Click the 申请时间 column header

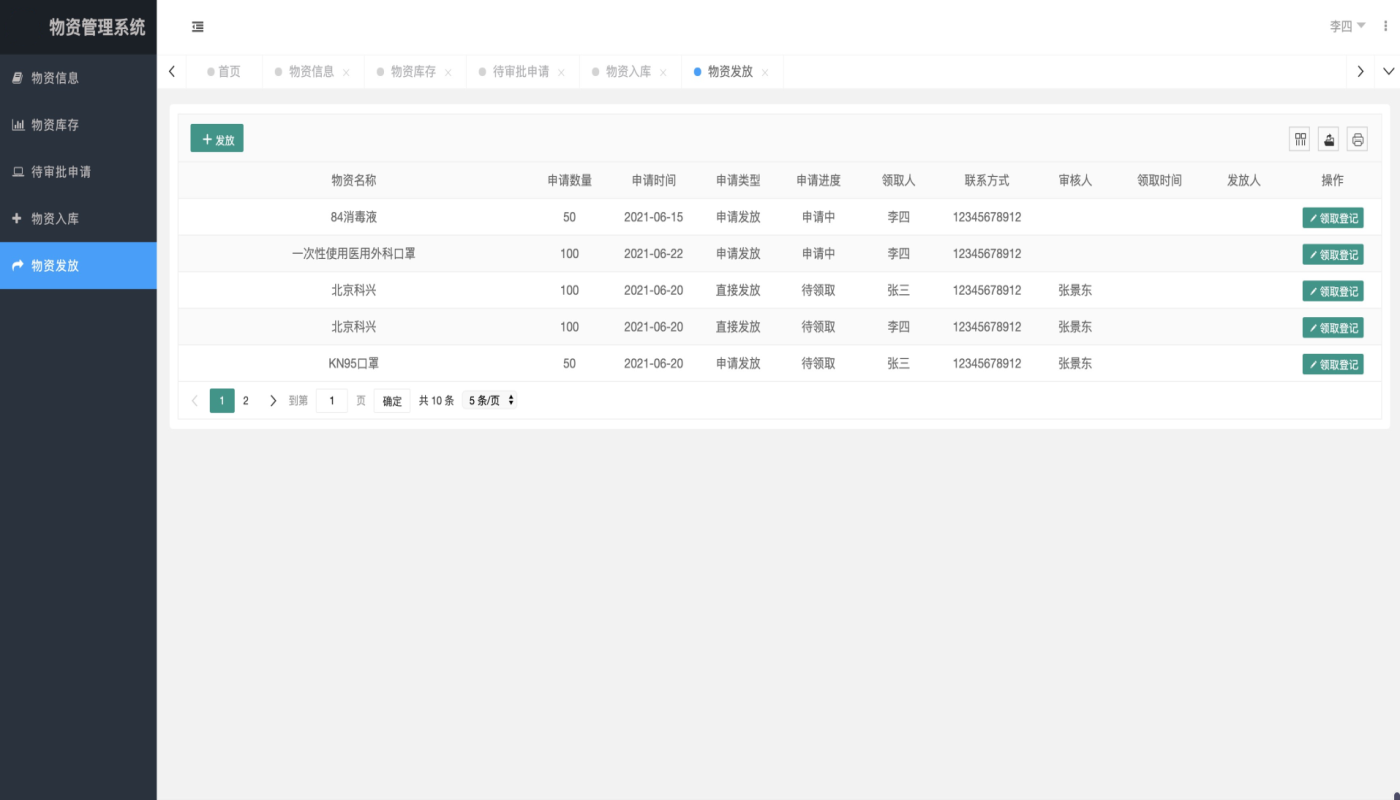(654, 181)
